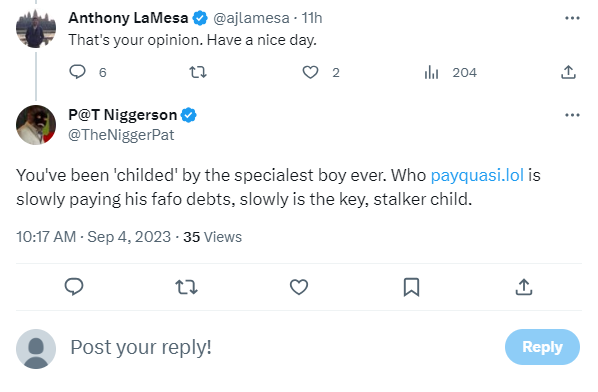This screenshot has height=392, width=598.
Task: Repost Anthony LaMesa's tweet
Action: pyautogui.click(x=198, y=72)
